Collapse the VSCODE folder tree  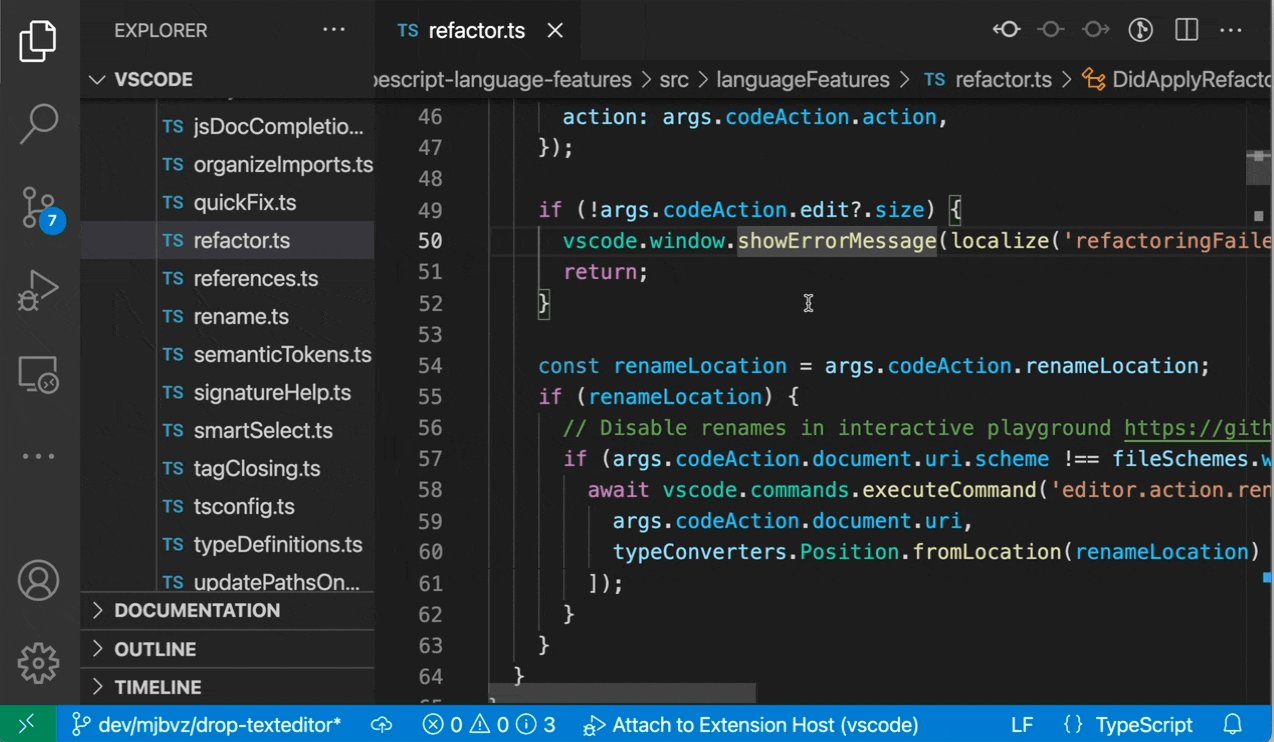click(97, 79)
